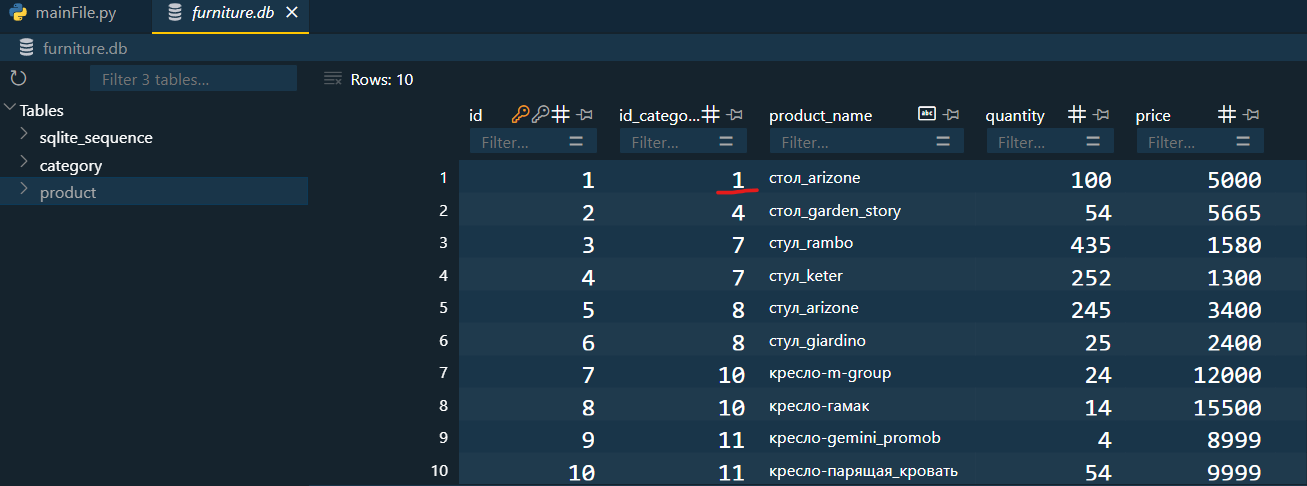Pin the product_name column
Screen dimensions: 1307x486
point(952,115)
